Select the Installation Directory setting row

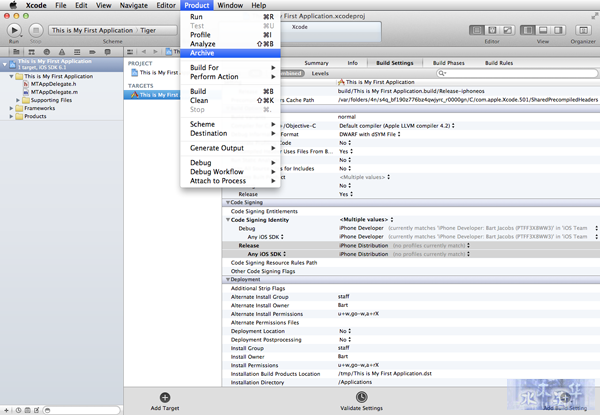coord(411,382)
